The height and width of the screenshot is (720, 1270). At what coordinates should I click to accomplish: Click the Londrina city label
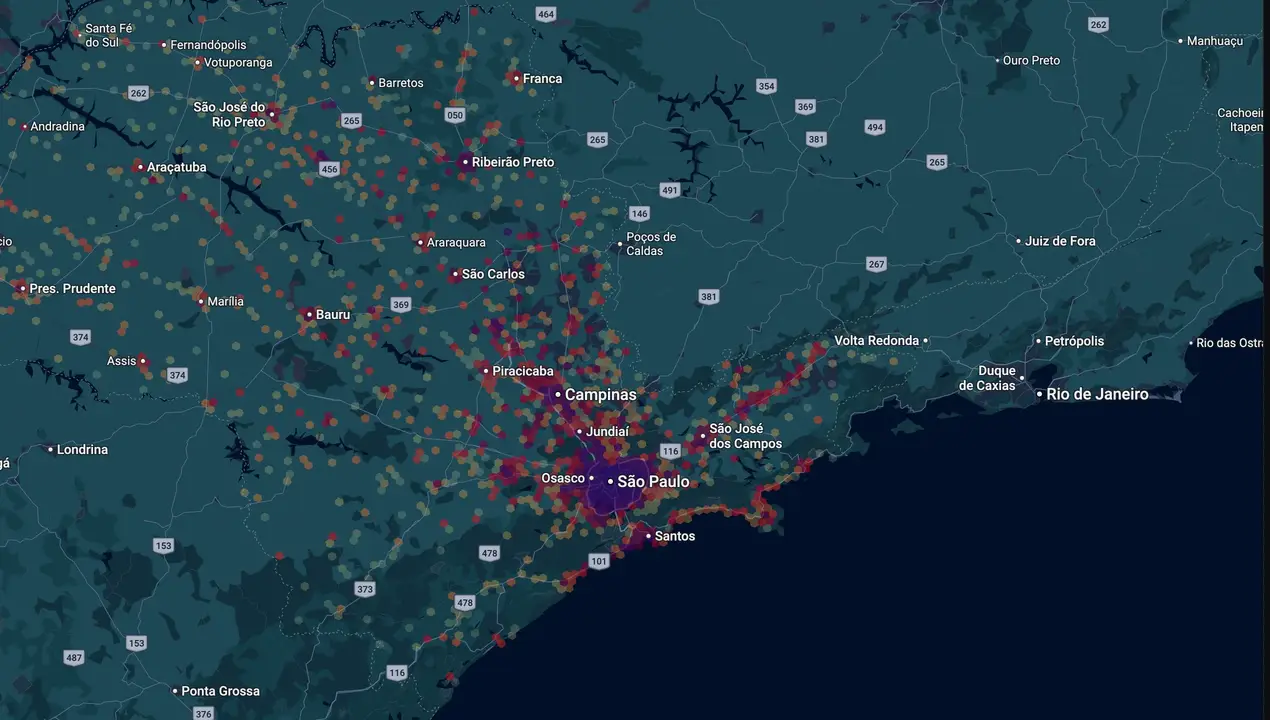pyautogui.click(x=83, y=450)
